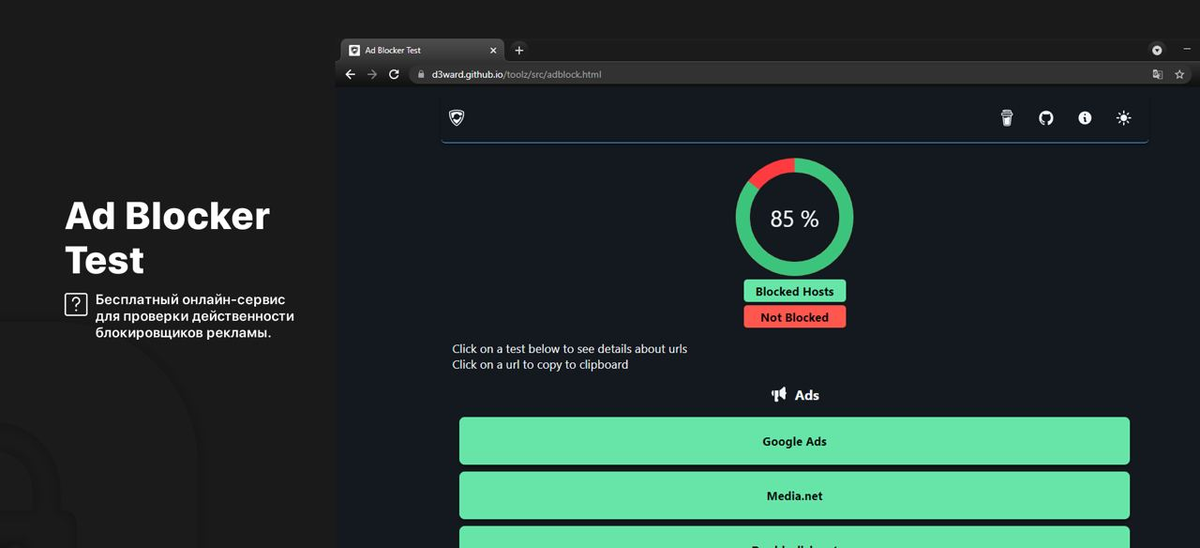Image resolution: width=1200 pixels, height=548 pixels.
Task: Click the 'Click on a url to copy' text
Action: click(540, 365)
